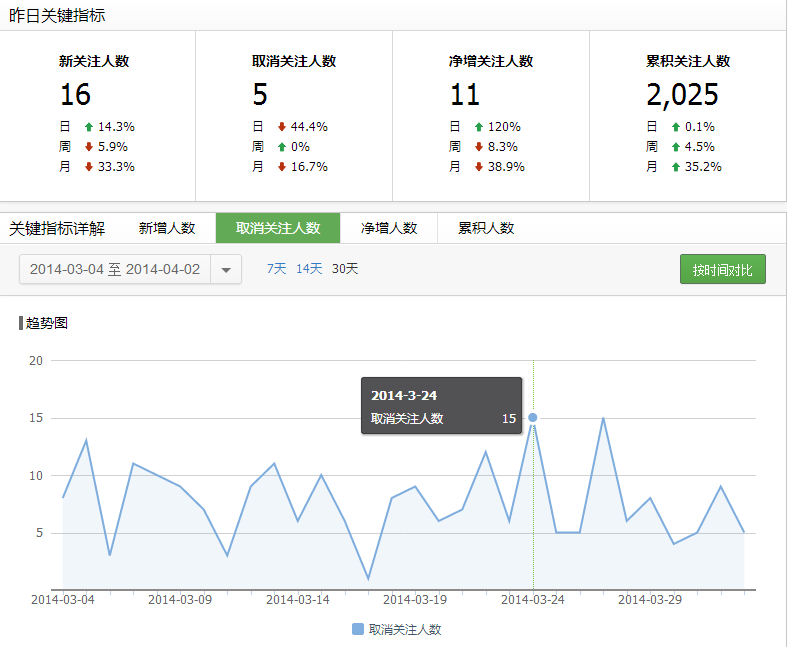787x647 pixels.
Task: Click the green up arrow beside 0%
Action: coord(282,147)
